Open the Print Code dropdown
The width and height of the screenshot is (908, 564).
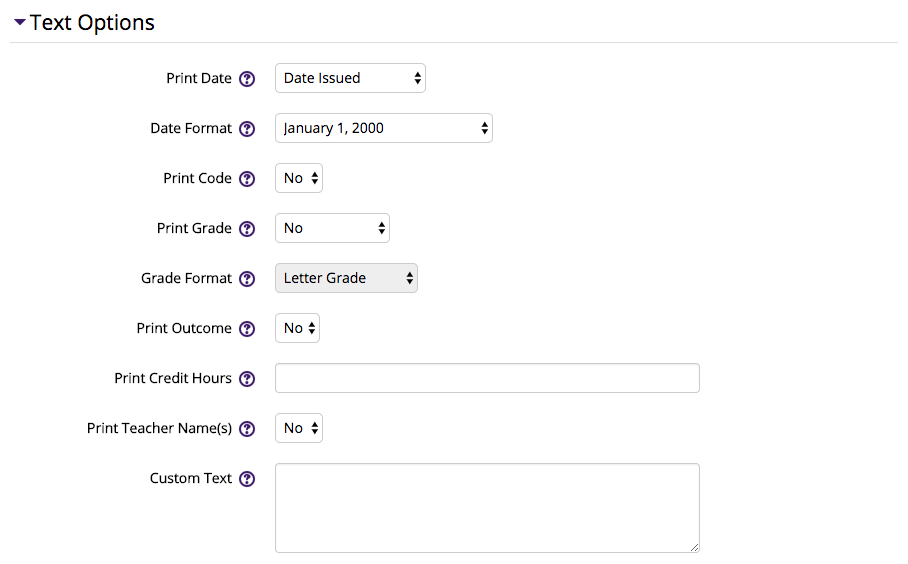pos(299,178)
